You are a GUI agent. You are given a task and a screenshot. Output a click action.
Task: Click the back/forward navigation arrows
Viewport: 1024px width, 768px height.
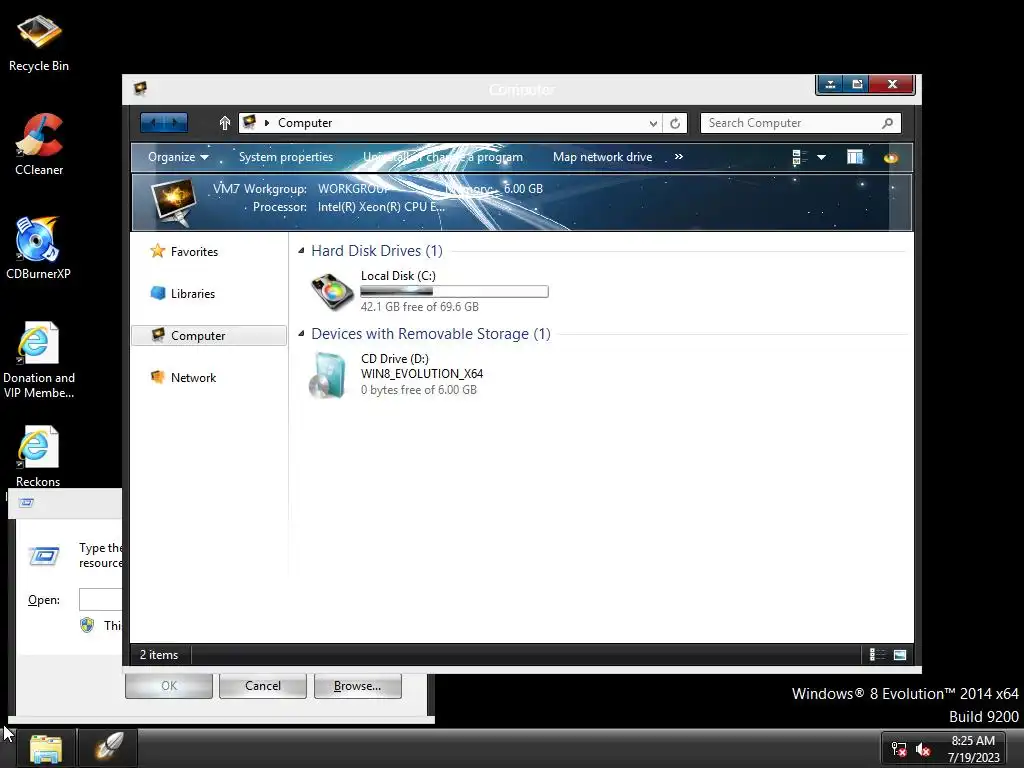click(x=164, y=123)
